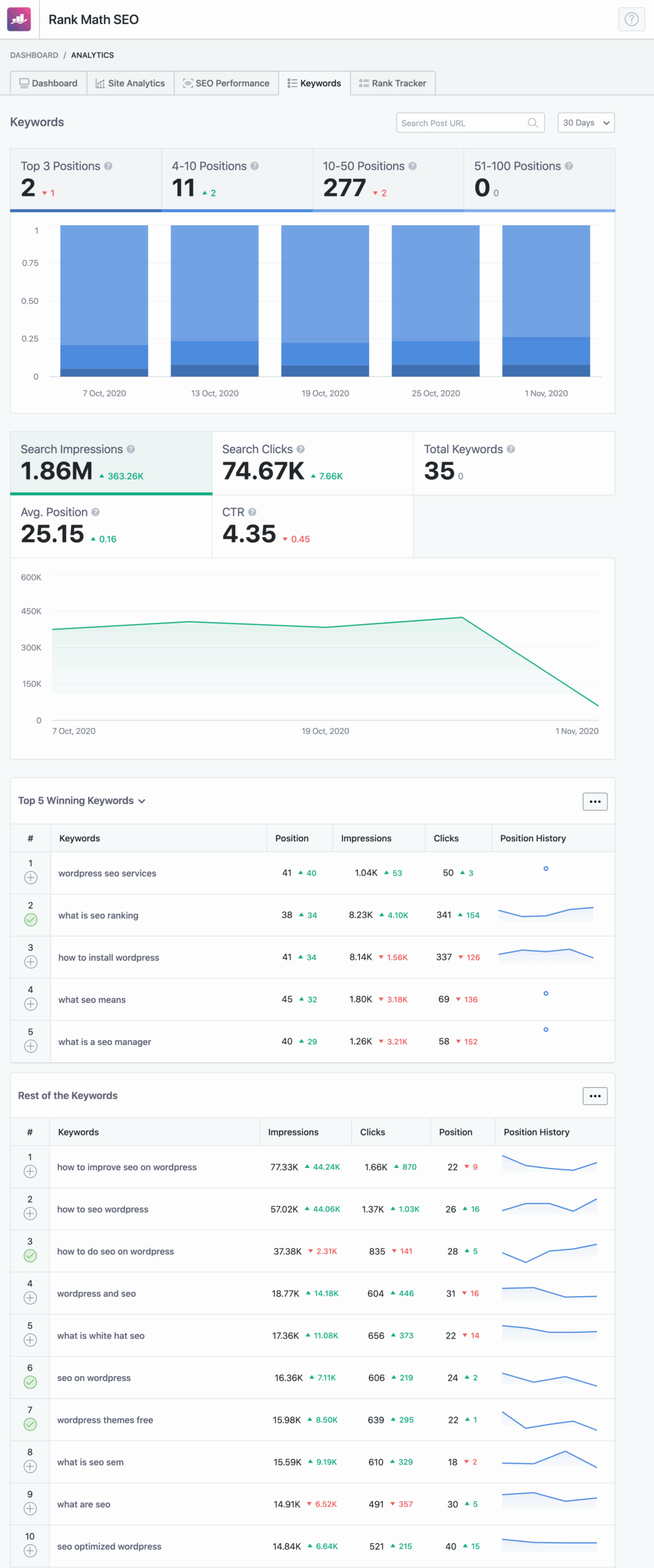Track keyword 'how to seo wordpress' plus icon
Screen dimensions: 654x1568
tap(30, 1214)
